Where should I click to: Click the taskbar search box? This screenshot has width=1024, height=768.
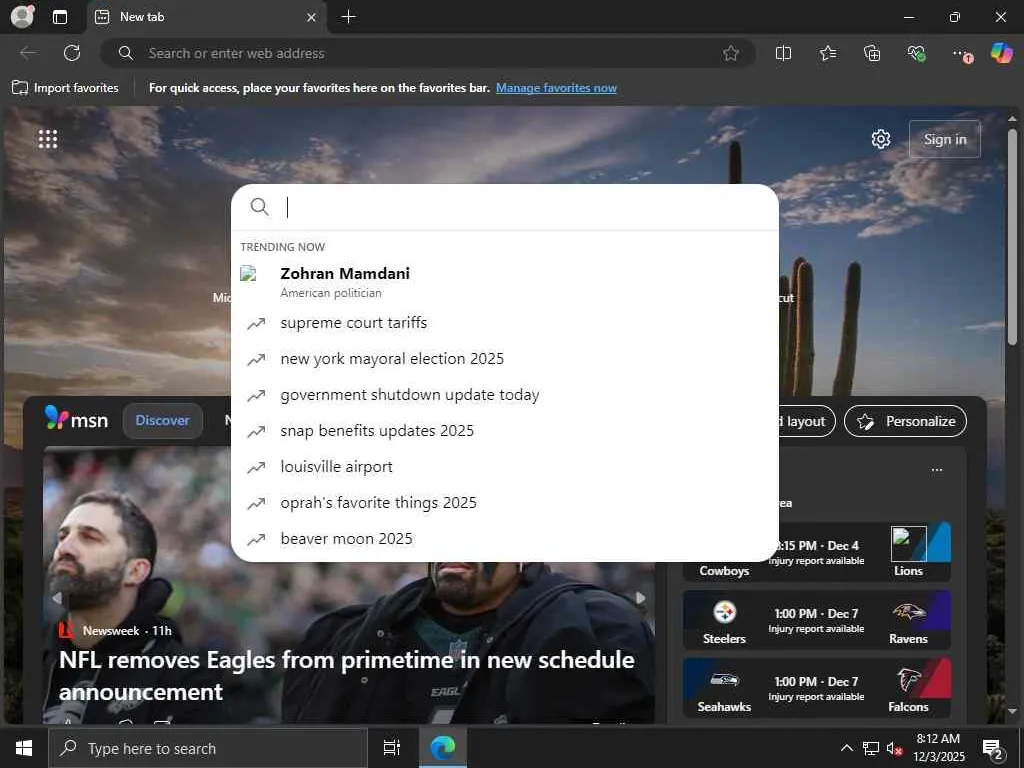(x=208, y=748)
